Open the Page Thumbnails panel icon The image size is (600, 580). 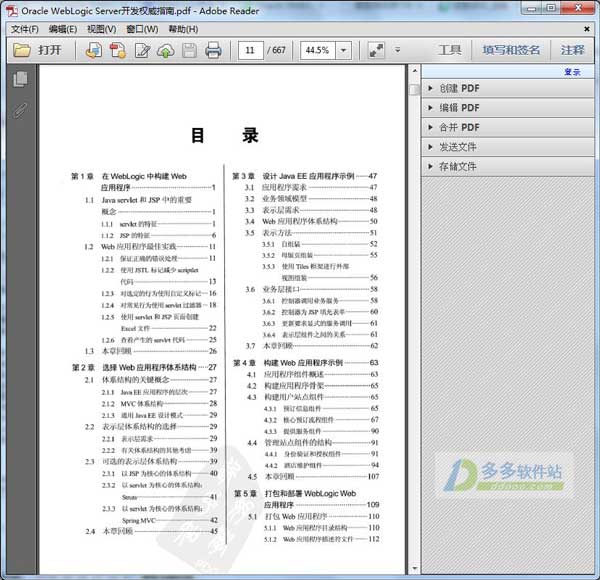20,79
